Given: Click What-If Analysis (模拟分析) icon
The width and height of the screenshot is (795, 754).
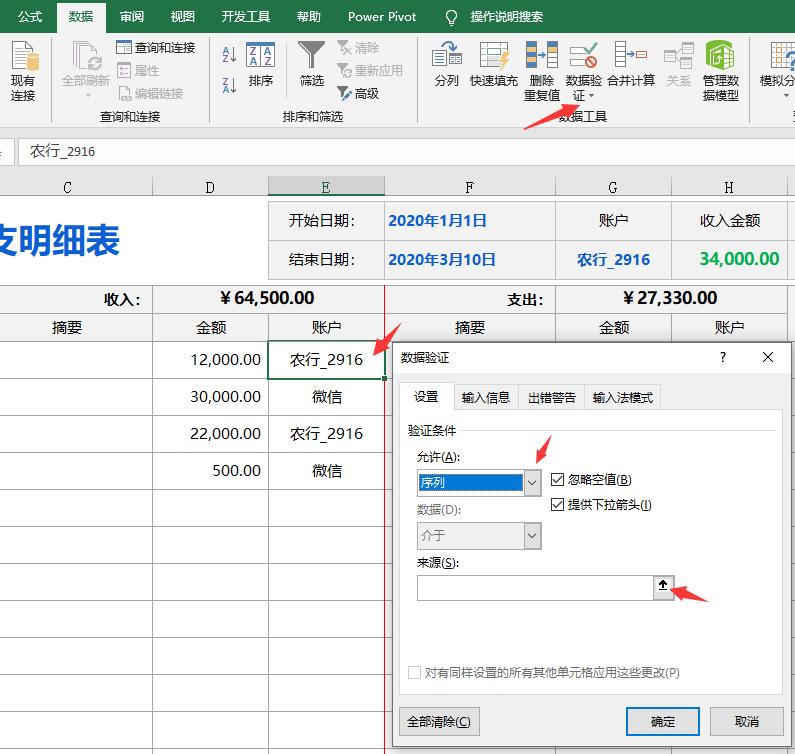Looking at the screenshot, I should coord(781,55).
